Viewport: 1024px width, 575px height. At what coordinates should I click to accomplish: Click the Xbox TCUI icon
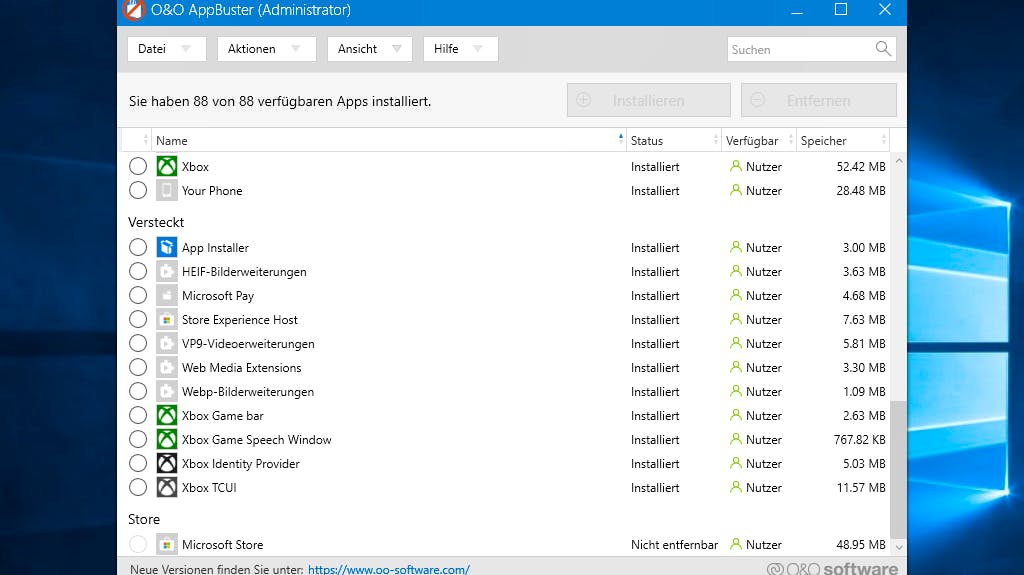(167, 487)
